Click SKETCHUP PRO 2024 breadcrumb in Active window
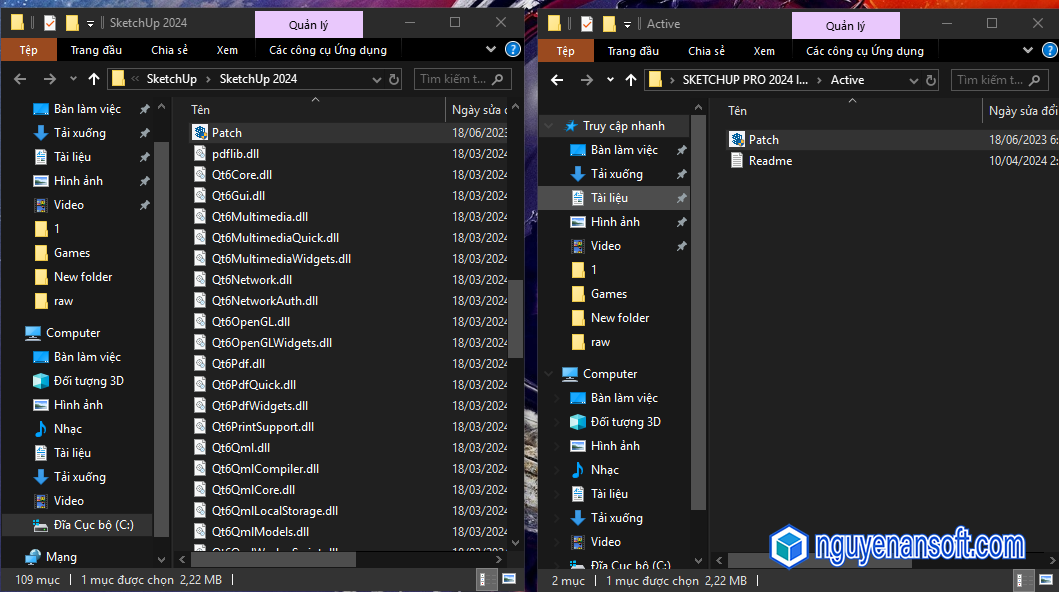Screen dimensions: 1059x592 (x=745, y=80)
